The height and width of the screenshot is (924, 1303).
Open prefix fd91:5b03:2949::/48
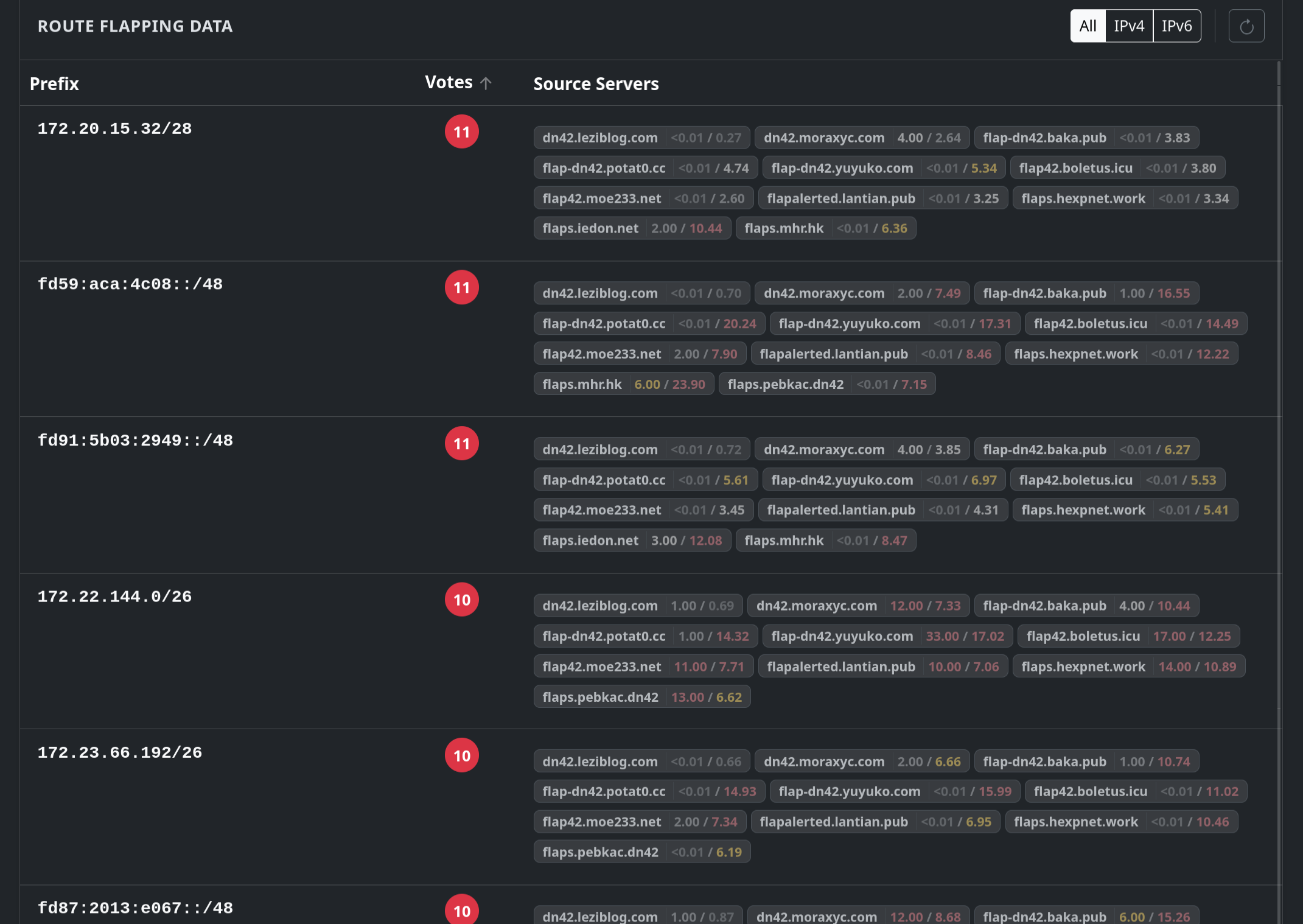[x=135, y=441]
